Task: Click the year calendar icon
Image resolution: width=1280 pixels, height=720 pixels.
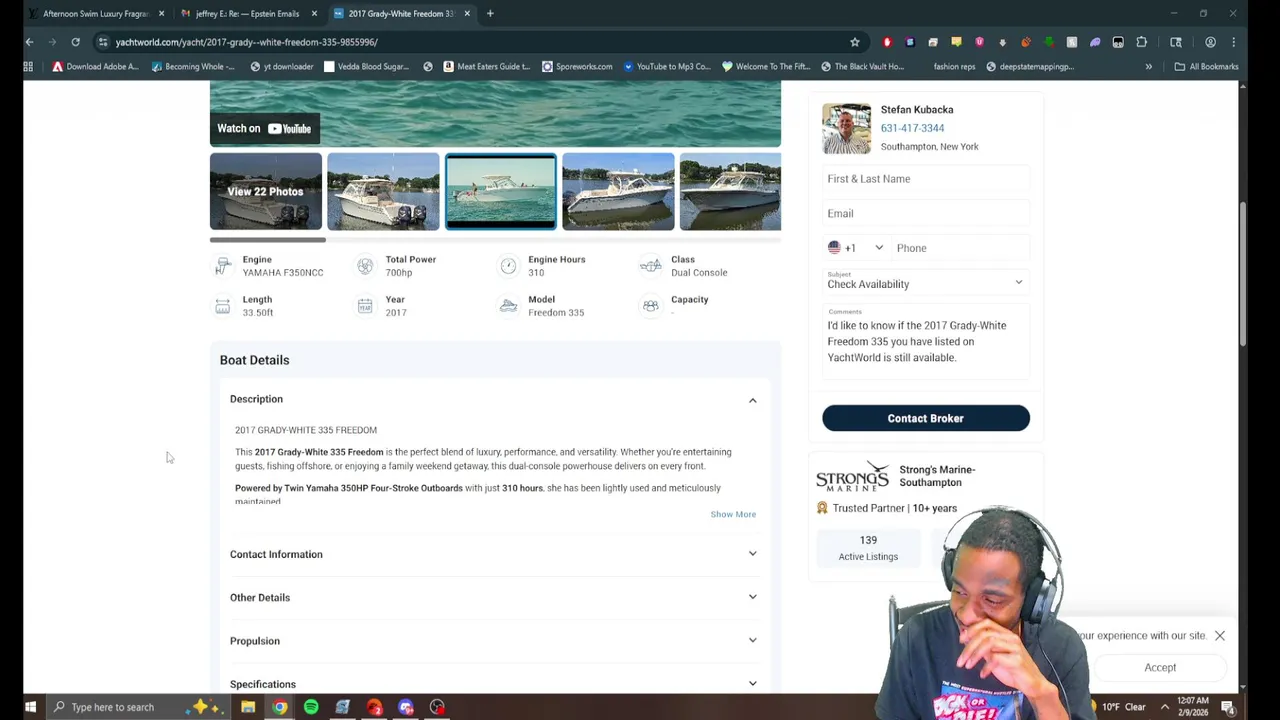Action: [365, 306]
